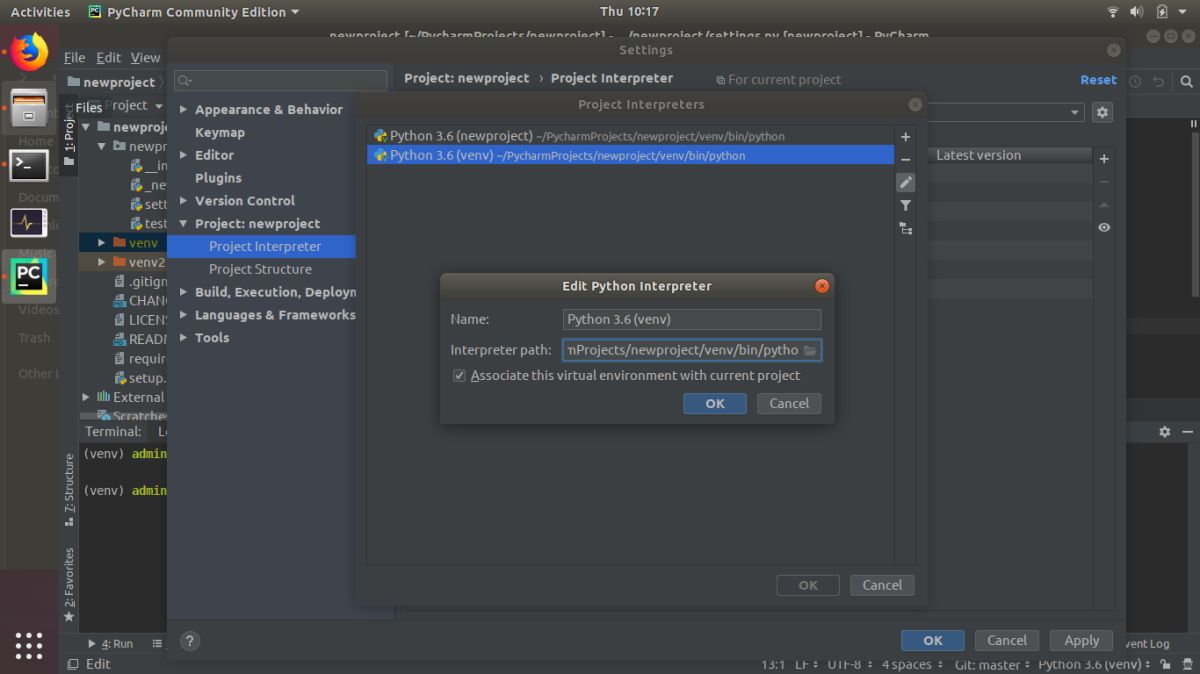Click the Name field with Python 3.6 (venv)

click(692, 319)
